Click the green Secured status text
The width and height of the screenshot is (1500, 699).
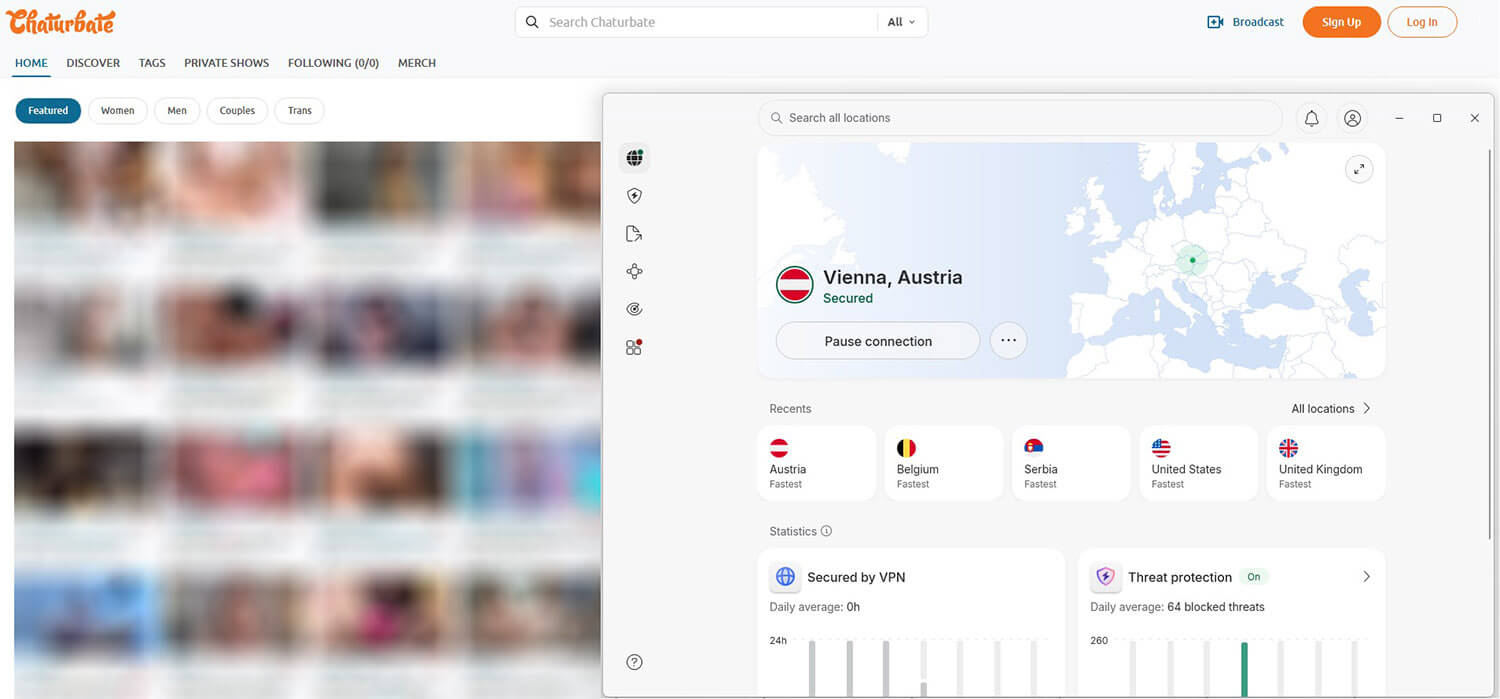tap(848, 298)
